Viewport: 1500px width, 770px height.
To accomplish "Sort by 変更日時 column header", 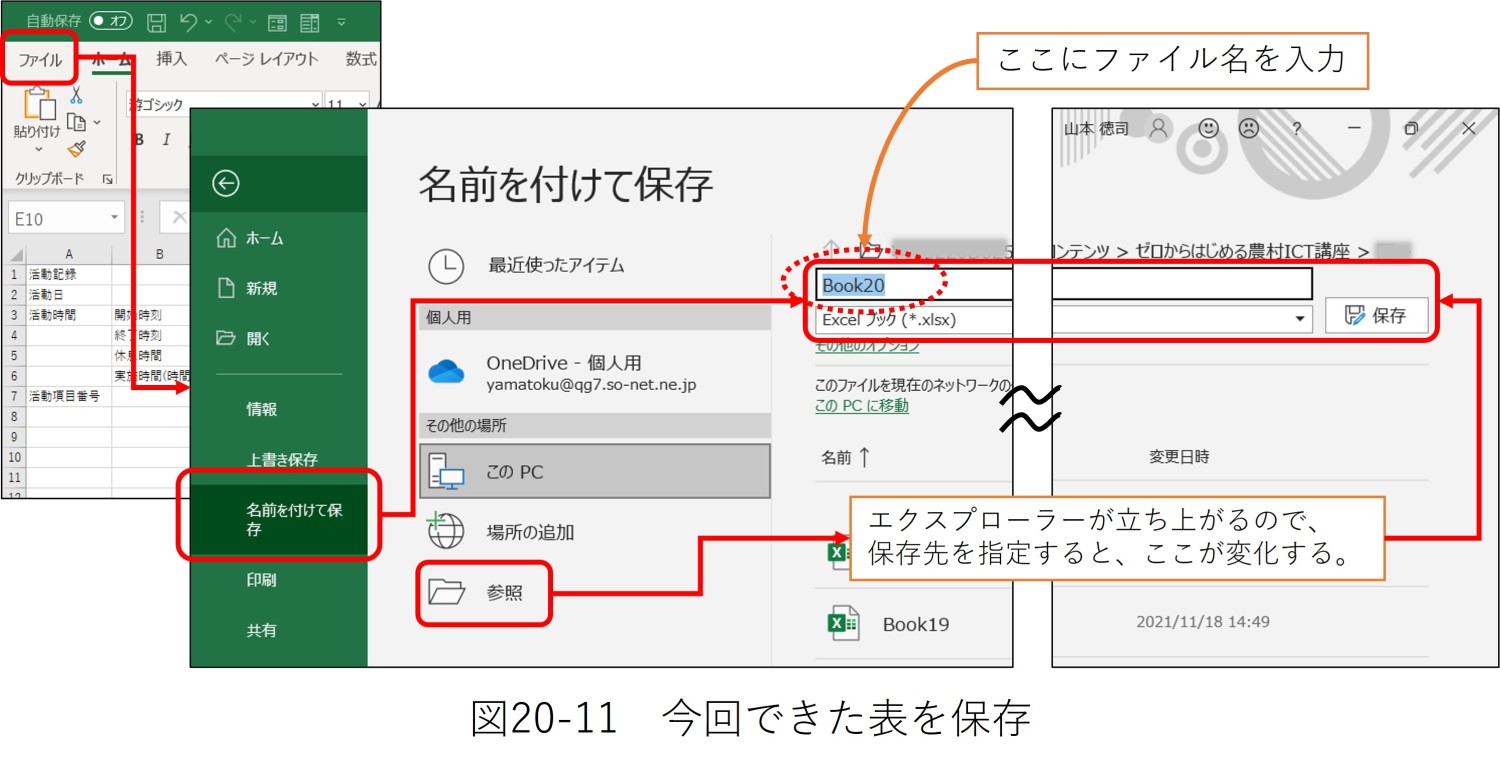I will click(1179, 456).
